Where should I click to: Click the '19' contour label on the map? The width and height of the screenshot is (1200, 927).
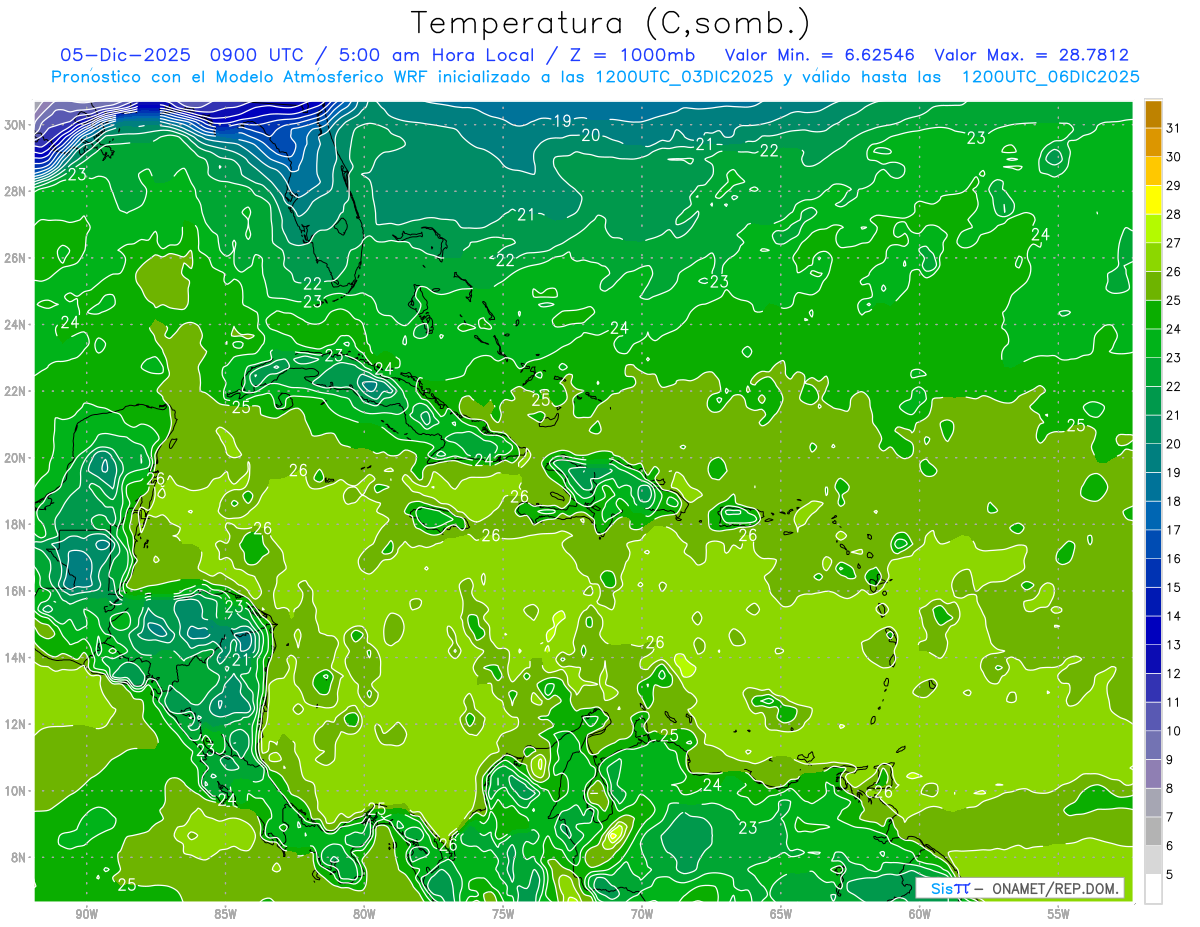pyautogui.click(x=562, y=121)
